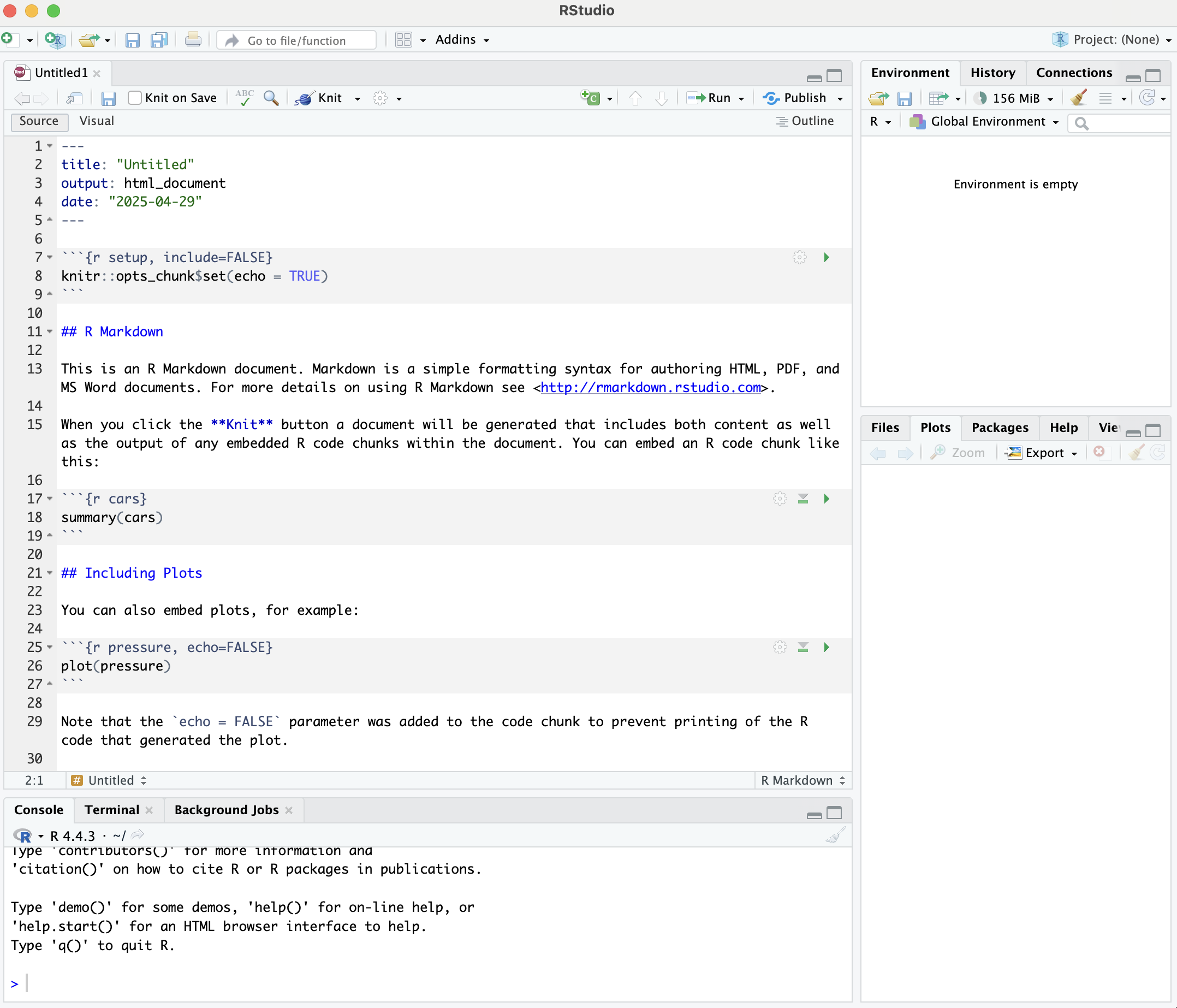The image size is (1177, 1008).
Task: Fold the Including Plots section
Action: (50, 573)
